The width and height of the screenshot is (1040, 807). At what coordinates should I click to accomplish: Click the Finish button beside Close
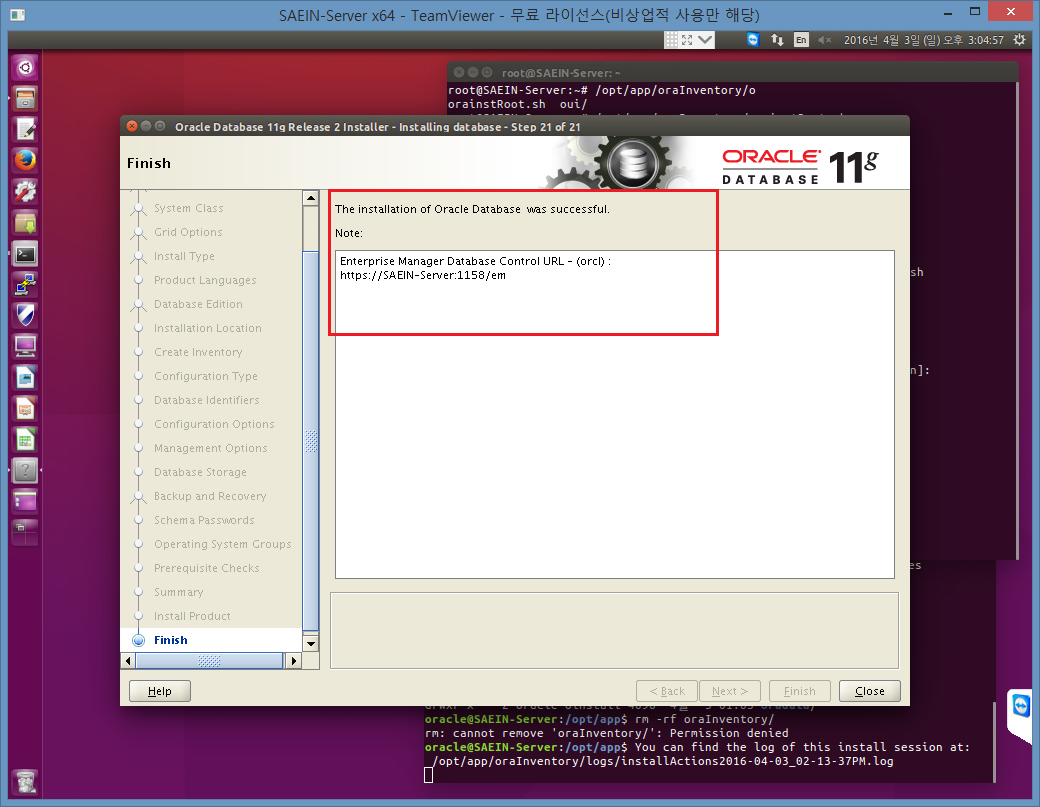tap(800, 691)
